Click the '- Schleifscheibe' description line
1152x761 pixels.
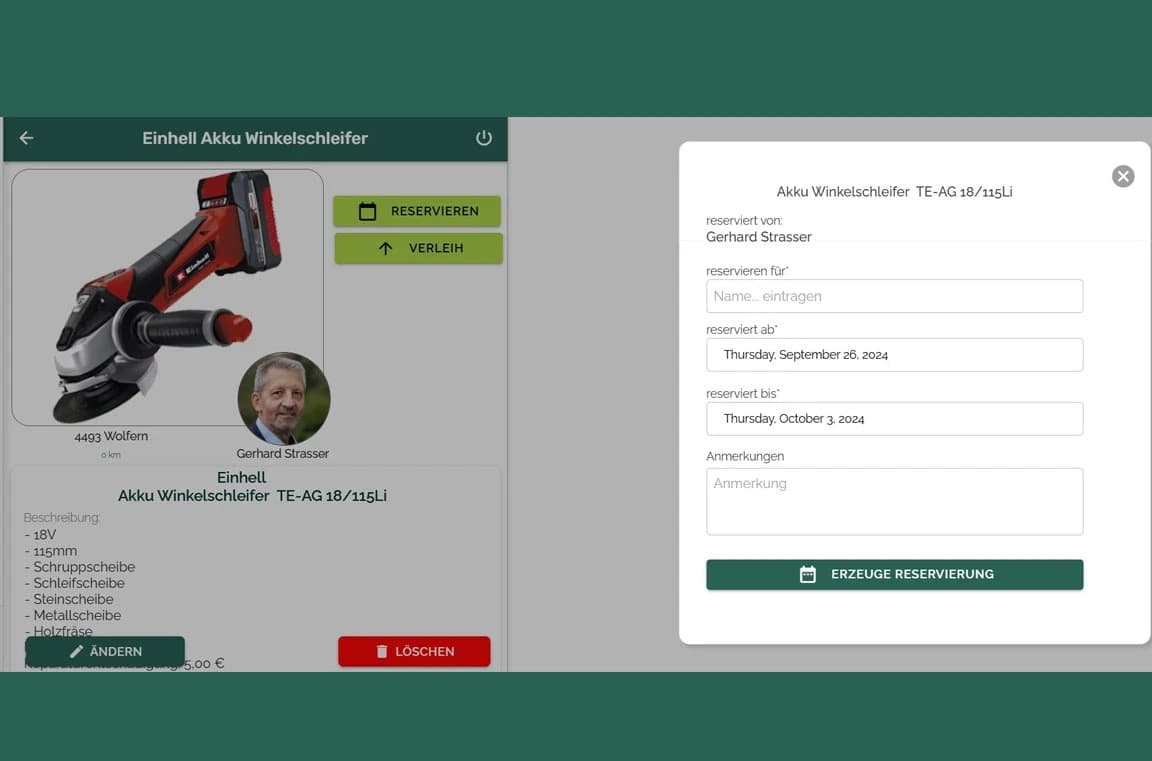pos(75,583)
